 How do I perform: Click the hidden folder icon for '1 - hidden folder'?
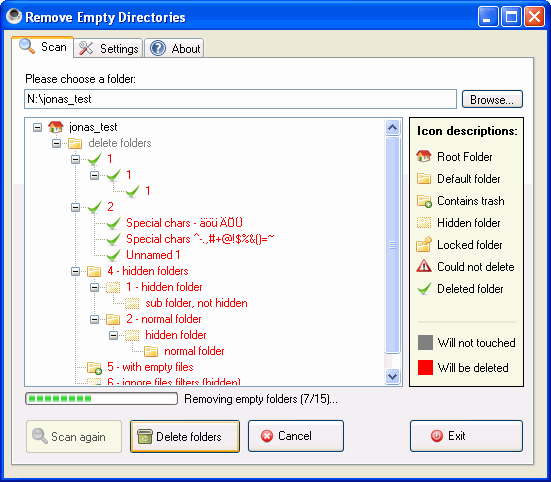(113, 287)
